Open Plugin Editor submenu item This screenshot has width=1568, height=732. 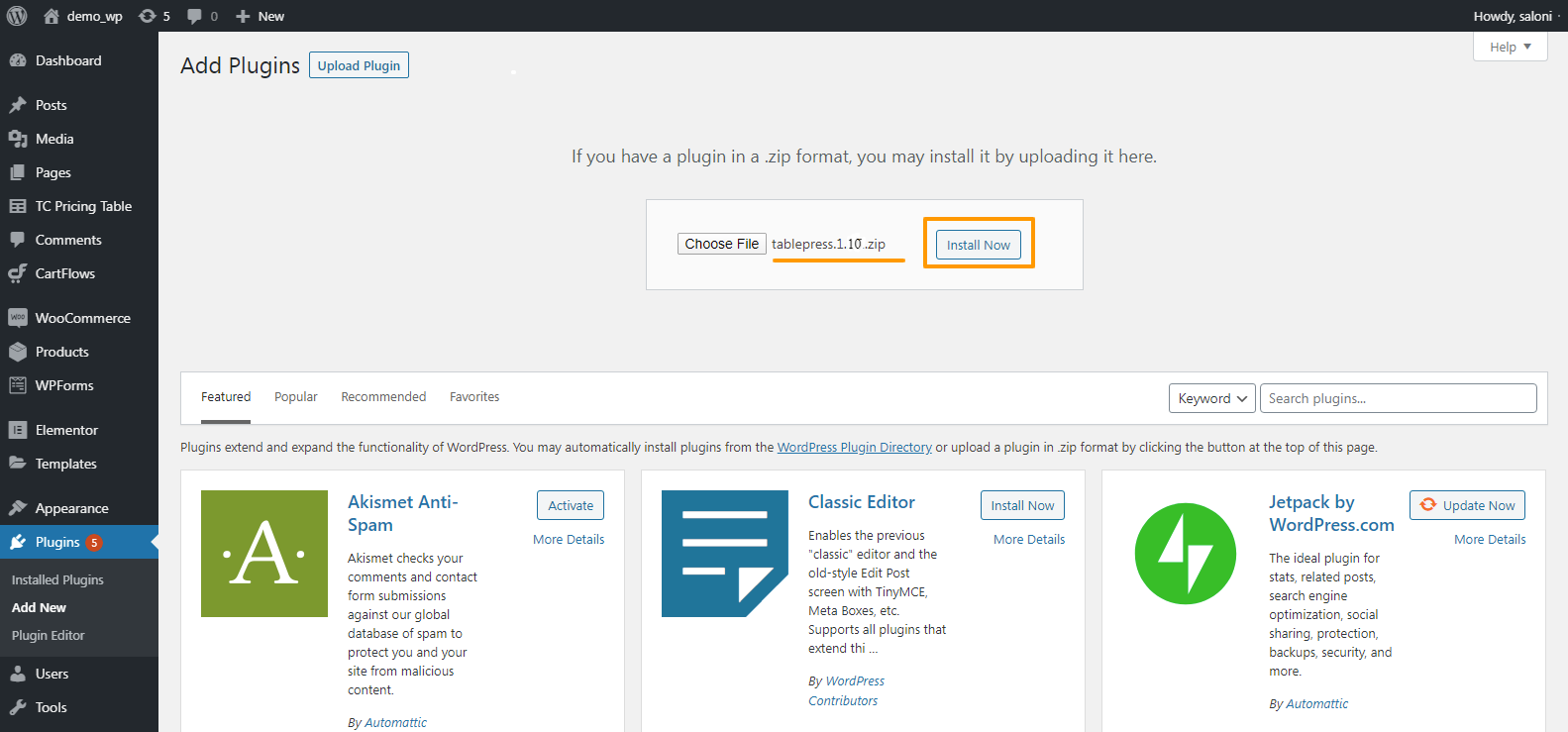(49, 635)
